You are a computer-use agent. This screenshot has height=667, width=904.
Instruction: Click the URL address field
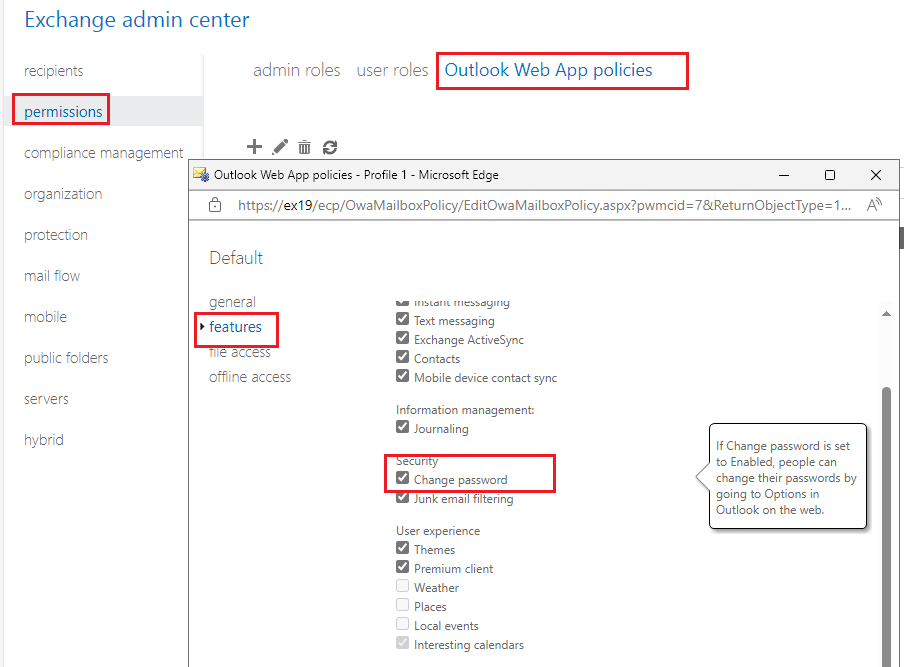544,205
